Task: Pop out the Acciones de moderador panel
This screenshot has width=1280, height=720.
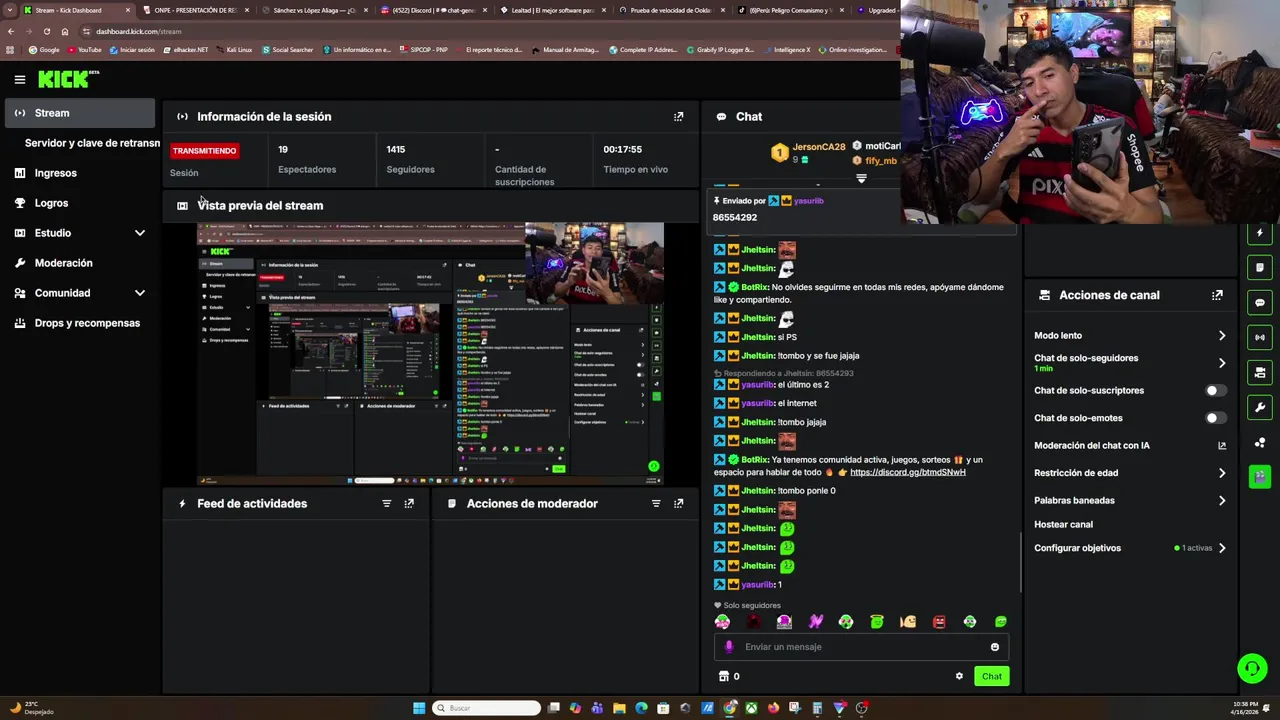Action: [678, 504]
